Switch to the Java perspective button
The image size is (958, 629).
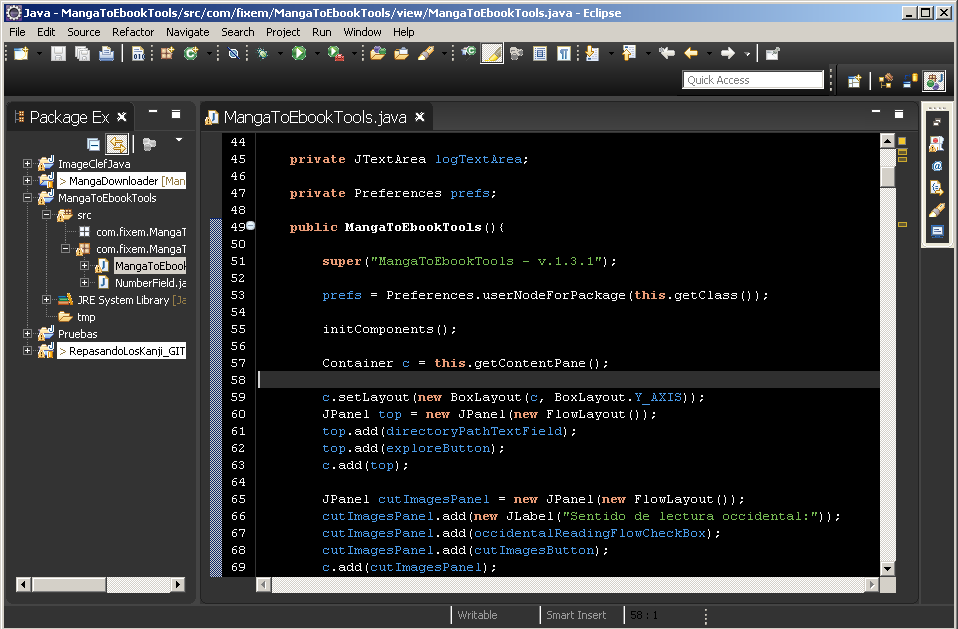(934, 81)
